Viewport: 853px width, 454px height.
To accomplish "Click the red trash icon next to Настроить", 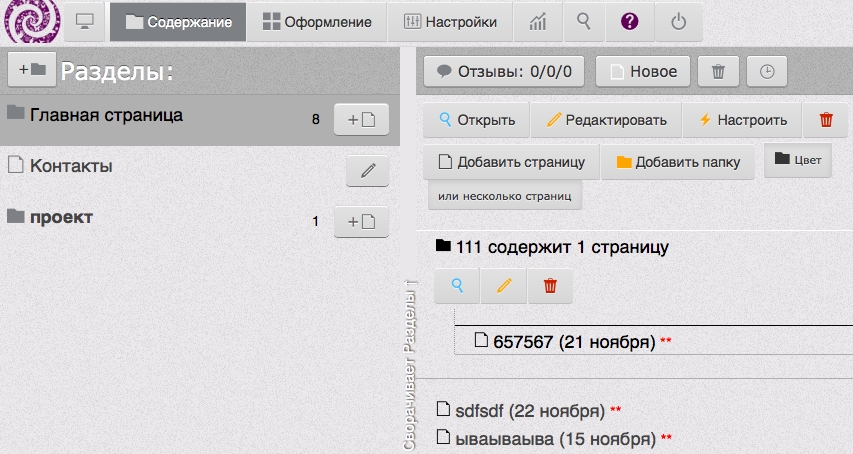I will tap(825, 120).
